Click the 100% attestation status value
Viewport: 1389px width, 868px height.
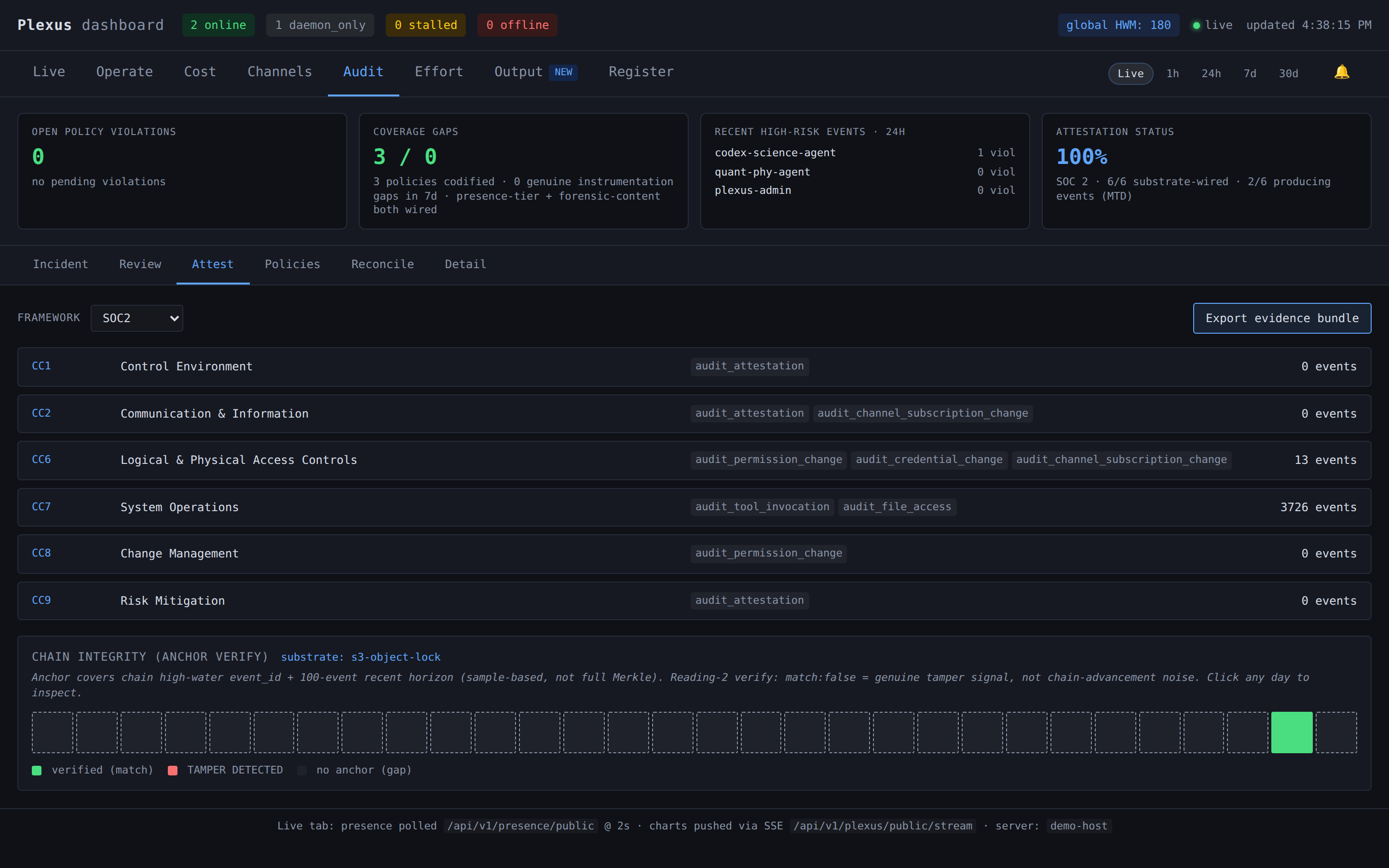pos(1081,157)
